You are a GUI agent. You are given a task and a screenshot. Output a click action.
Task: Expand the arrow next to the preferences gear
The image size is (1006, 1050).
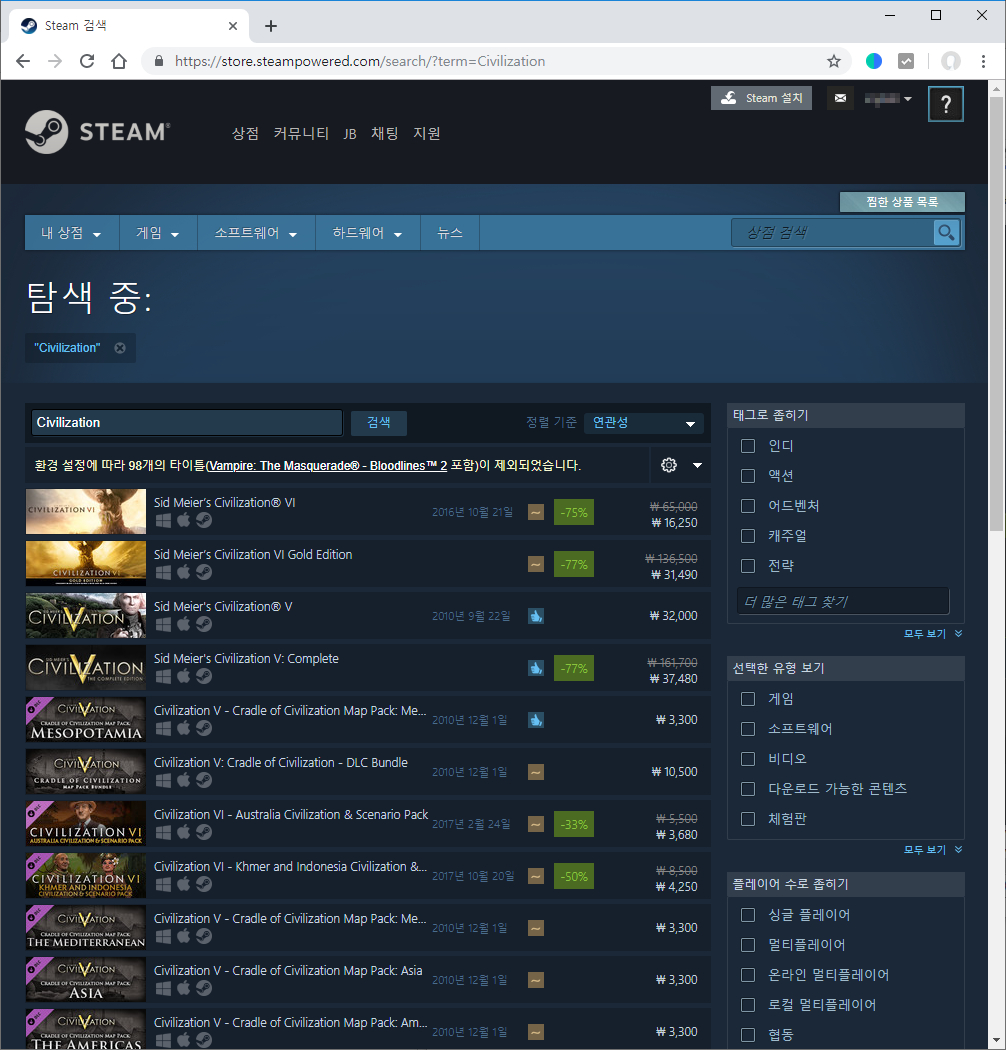coord(697,465)
